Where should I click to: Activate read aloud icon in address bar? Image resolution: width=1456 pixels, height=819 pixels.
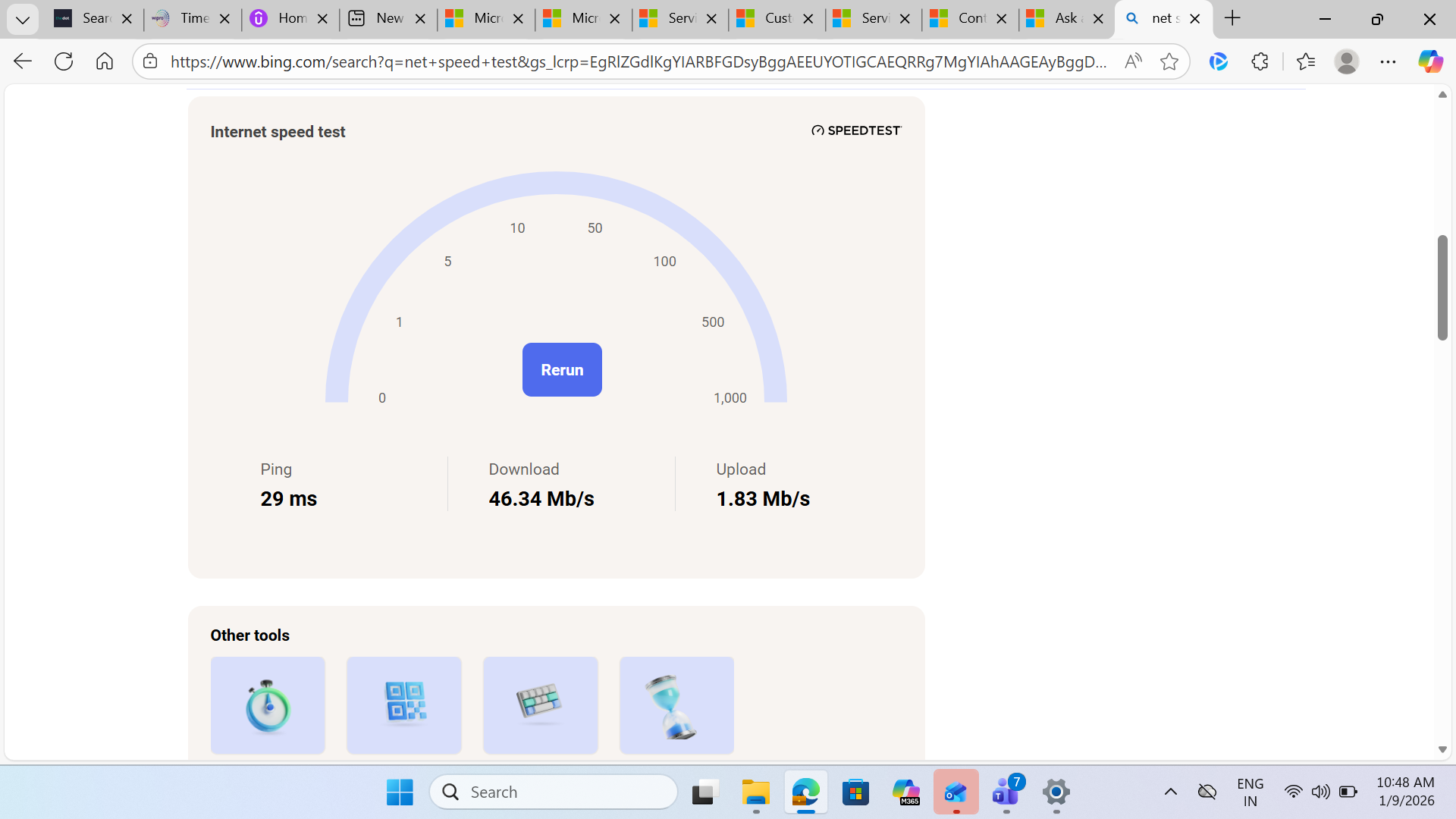coord(1133,61)
